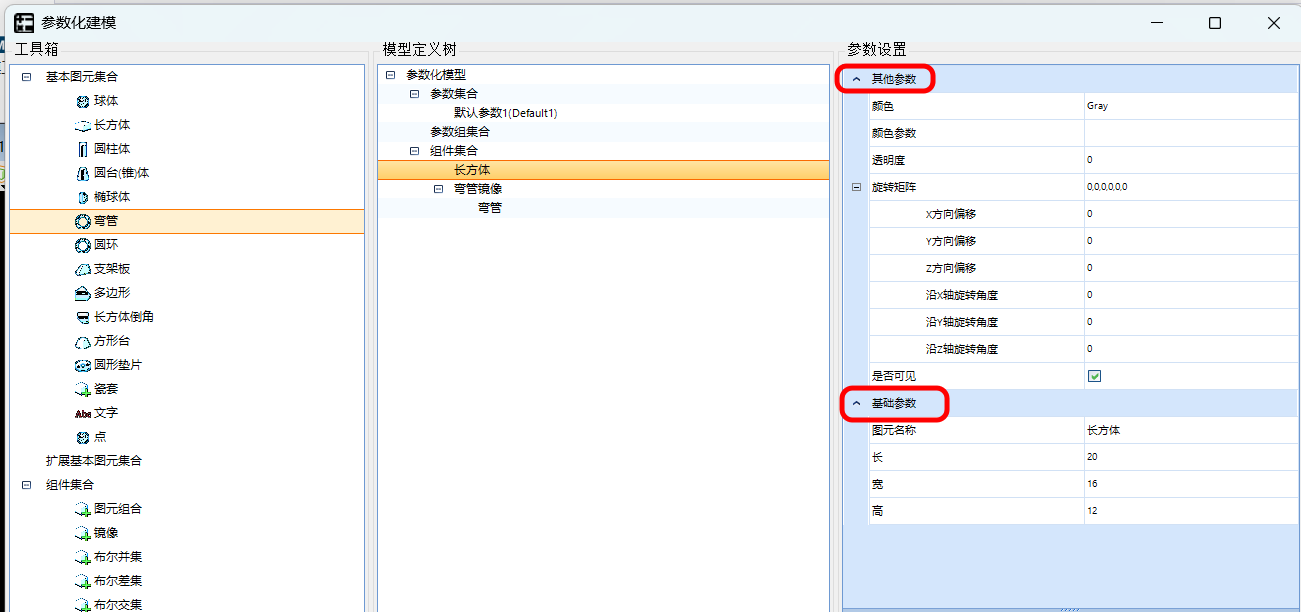This screenshot has width=1301, height=612.
Task: Collapse the 参数化模型 root node
Action: click(x=390, y=75)
